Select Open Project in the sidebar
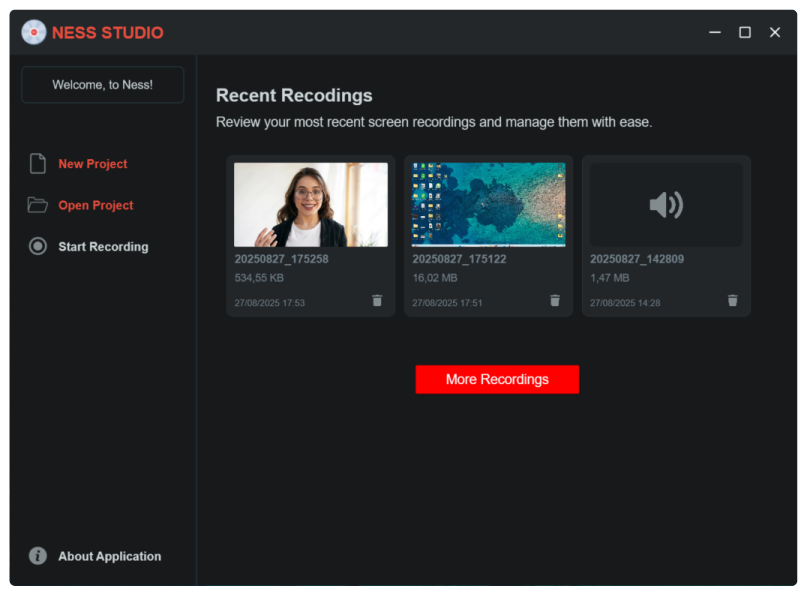 [95, 204]
